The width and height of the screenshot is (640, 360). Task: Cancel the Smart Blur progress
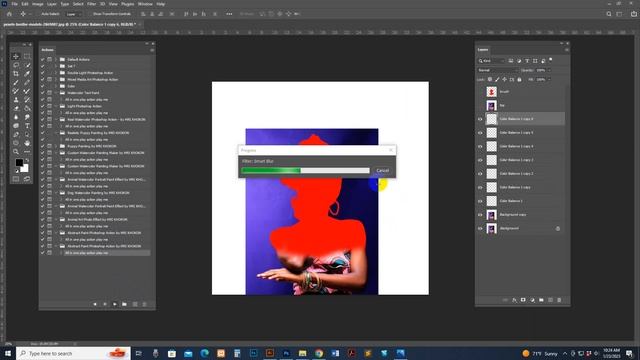pos(382,171)
